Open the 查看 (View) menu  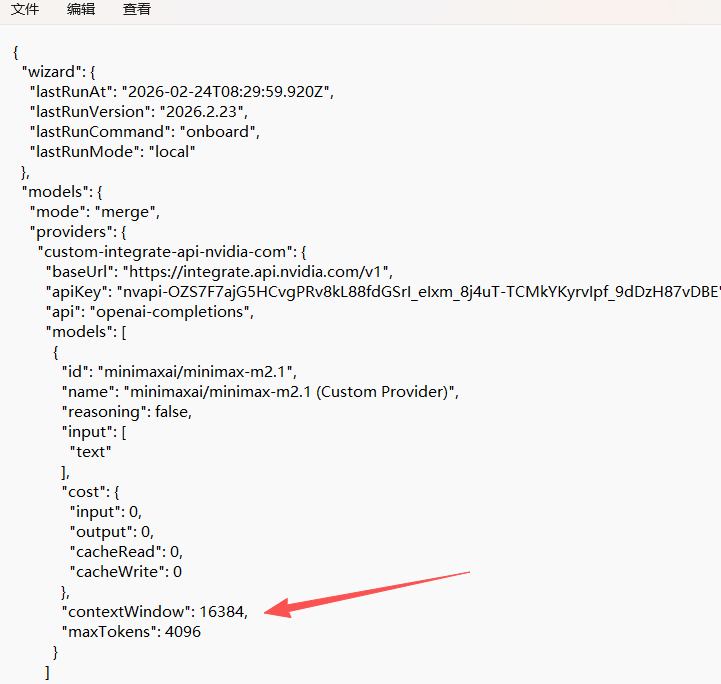click(x=137, y=9)
